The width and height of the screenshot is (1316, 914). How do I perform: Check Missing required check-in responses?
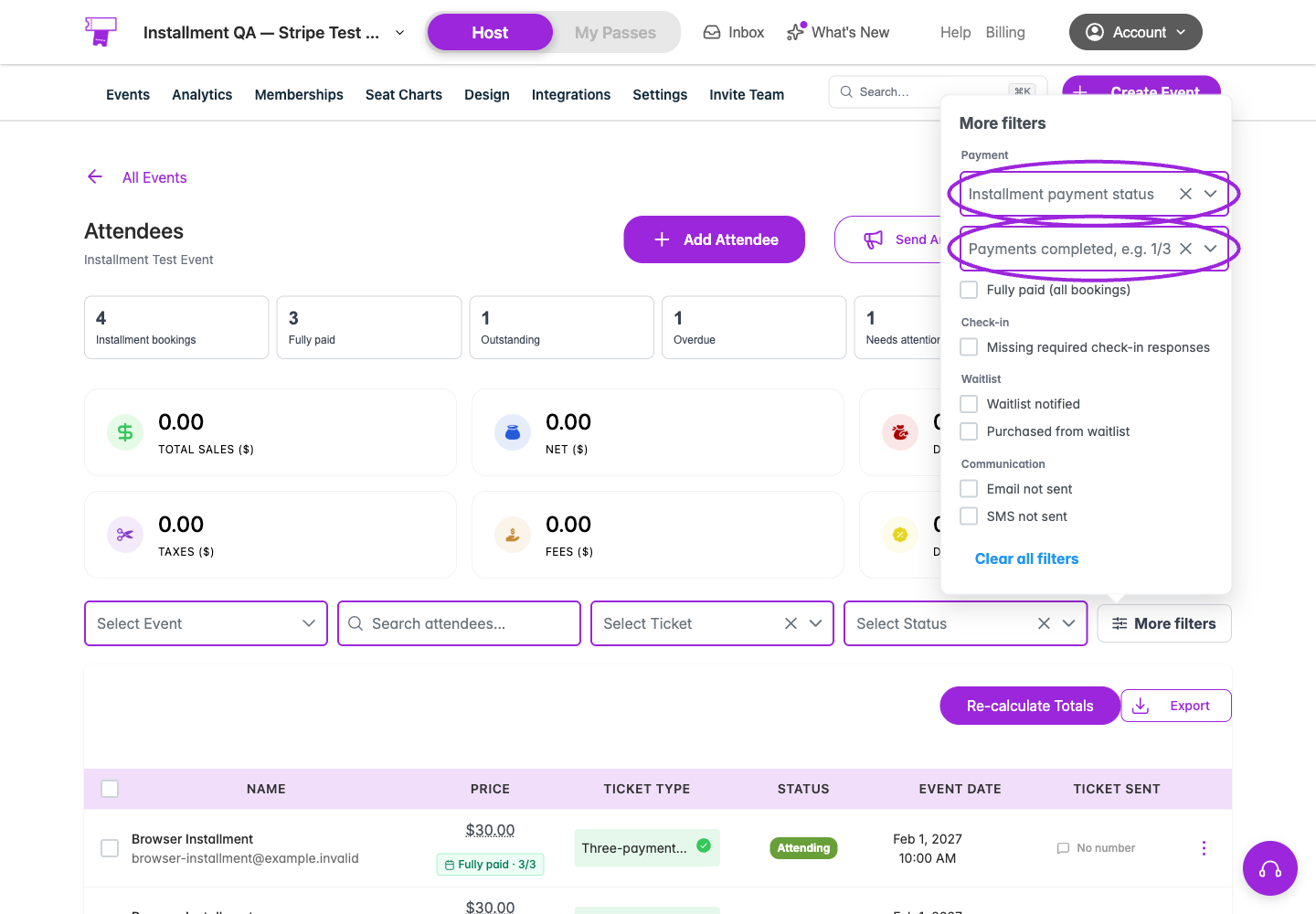tap(969, 347)
